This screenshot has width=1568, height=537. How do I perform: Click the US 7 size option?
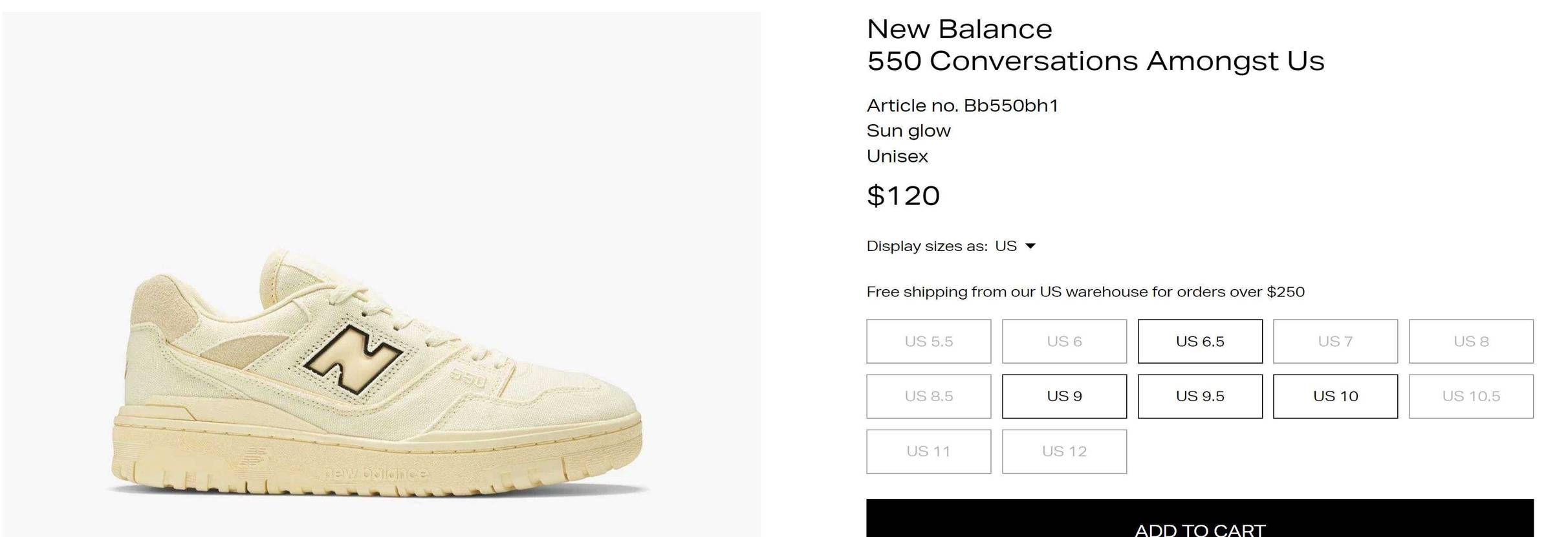coord(1335,341)
